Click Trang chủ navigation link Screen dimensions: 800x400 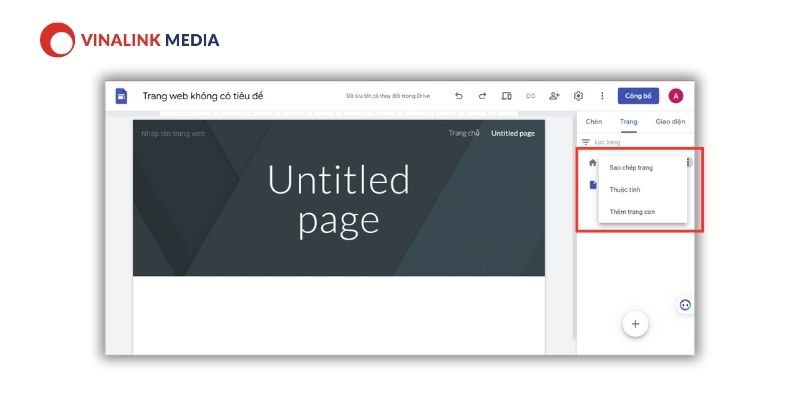click(x=464, y=133)
